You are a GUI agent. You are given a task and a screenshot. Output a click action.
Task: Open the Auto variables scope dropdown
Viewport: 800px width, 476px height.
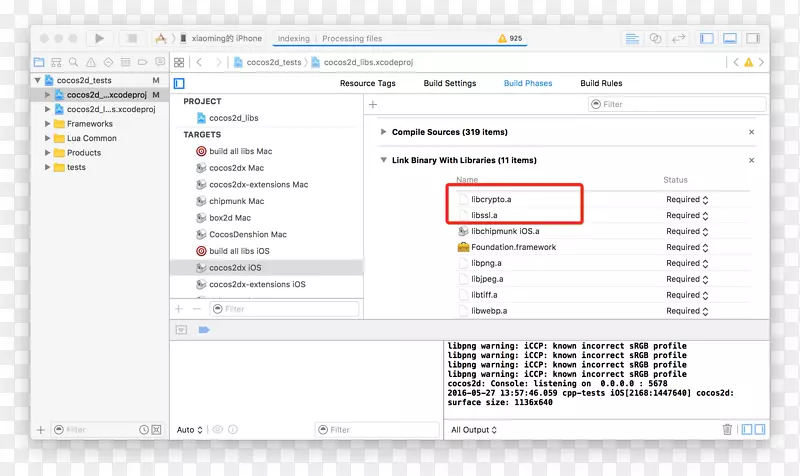189,430
